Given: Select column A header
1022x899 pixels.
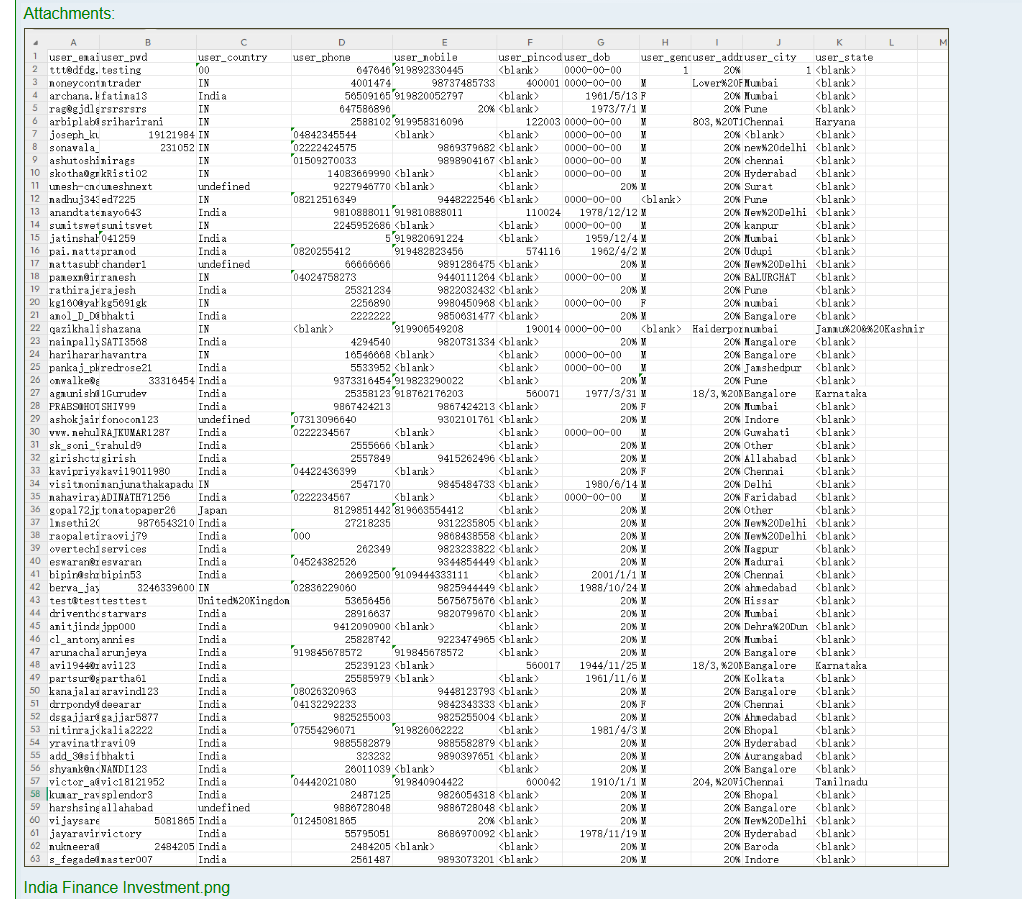Looking at the screenshot, I should tap(73, 43).
